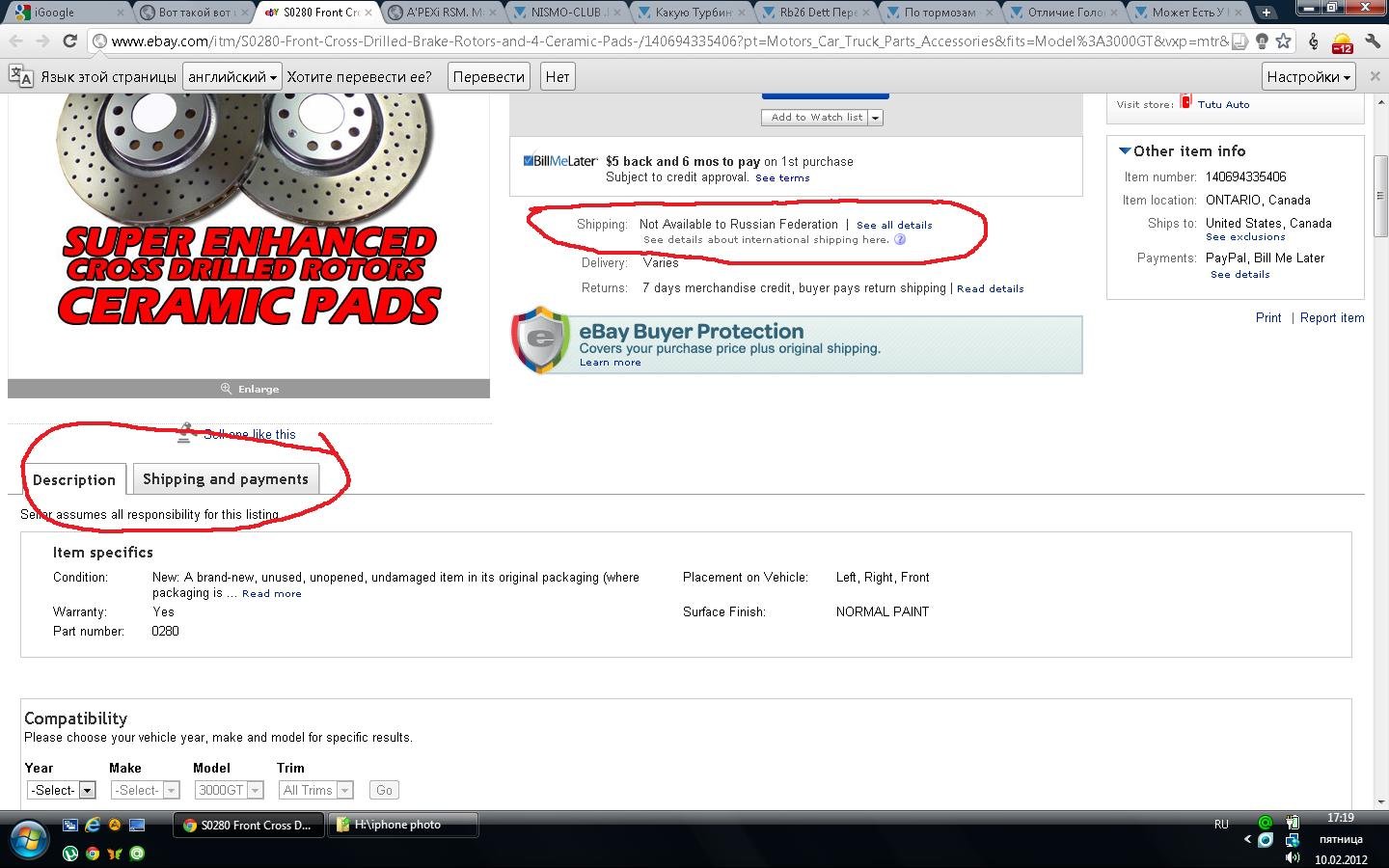This screenshot has width=1389, height=868.
Task: Open See exclusions link
Action: click(x=1245, y=236)
